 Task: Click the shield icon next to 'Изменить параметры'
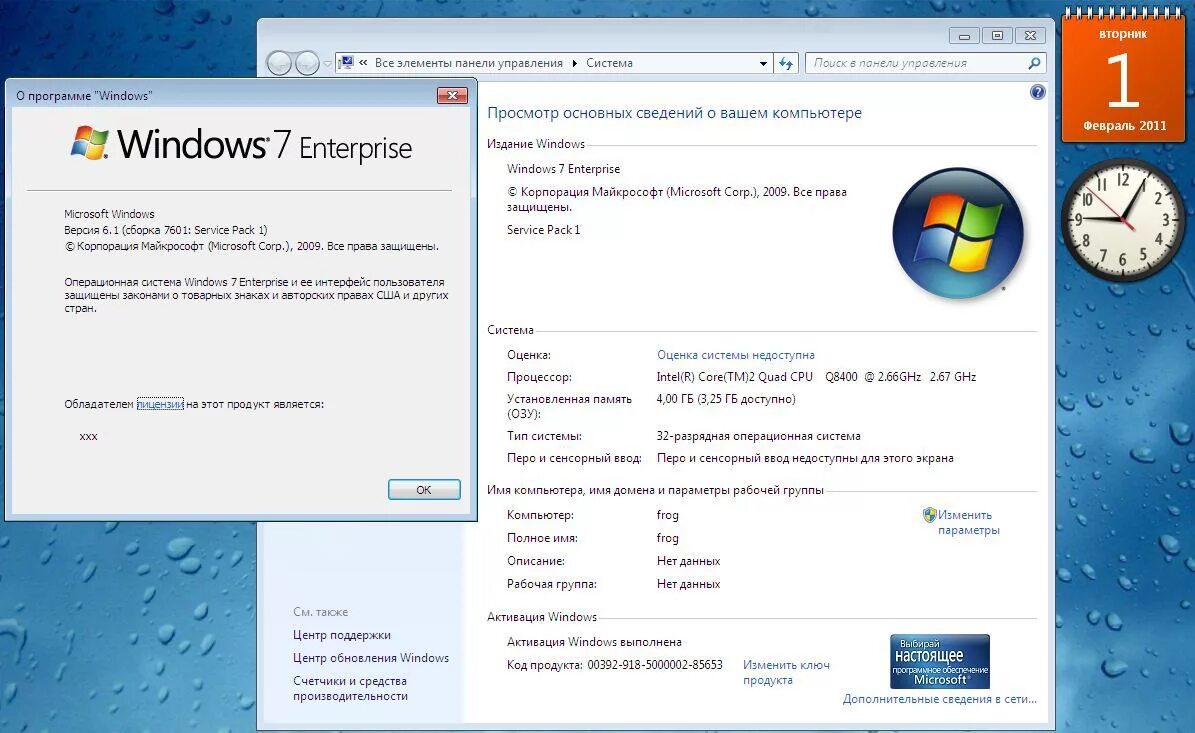point(929,515)
